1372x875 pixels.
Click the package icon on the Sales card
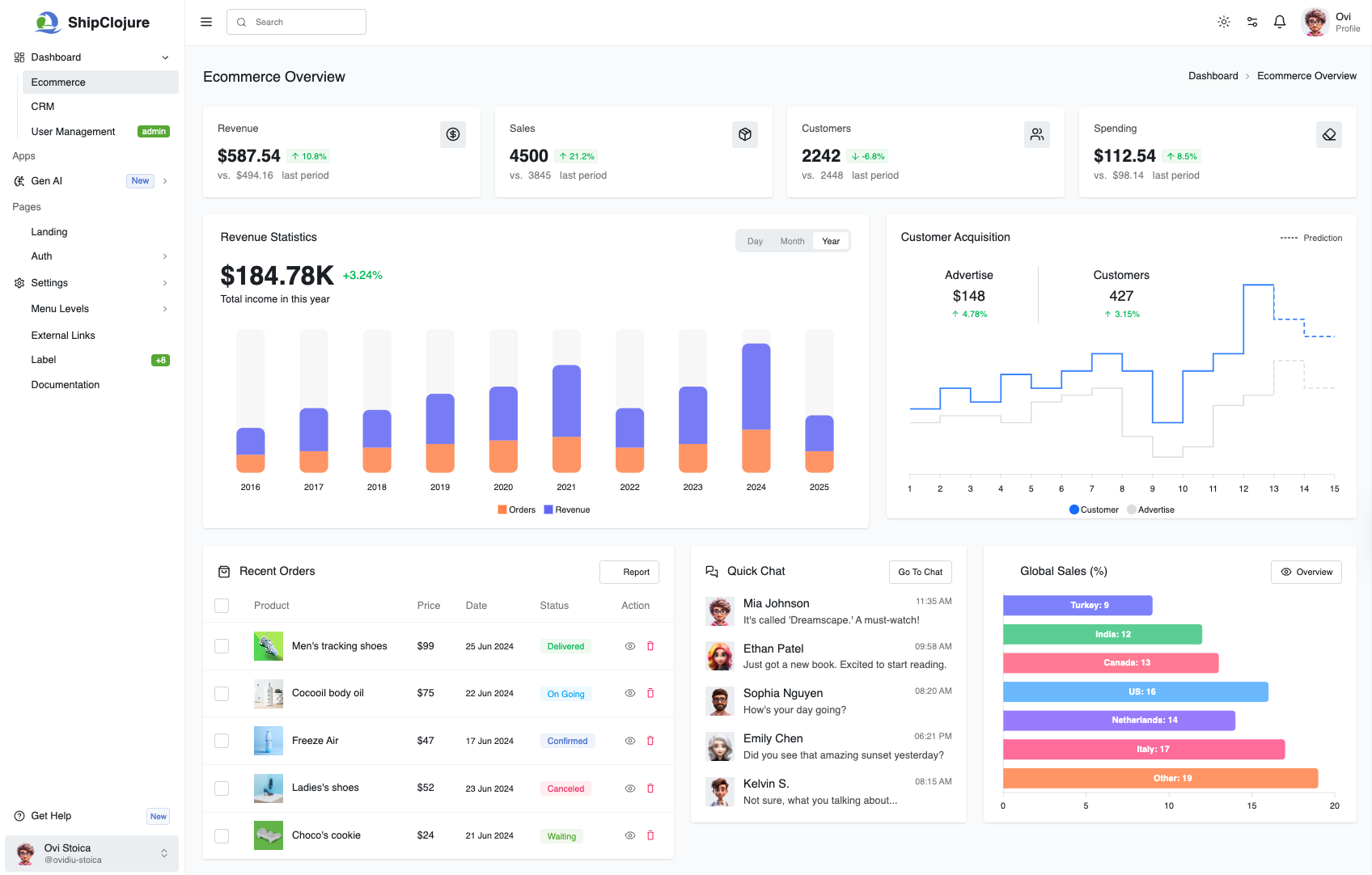(745, 134)
